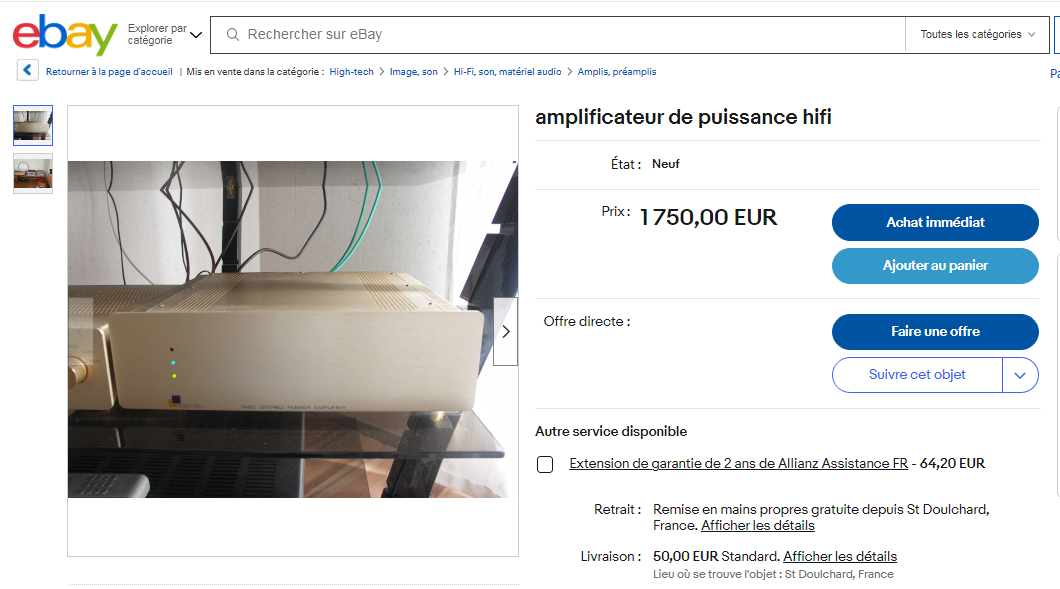This screenshot has width=1060, height=589.
Task: Click 'Faire une offre' button
Action: pos(935,331)
